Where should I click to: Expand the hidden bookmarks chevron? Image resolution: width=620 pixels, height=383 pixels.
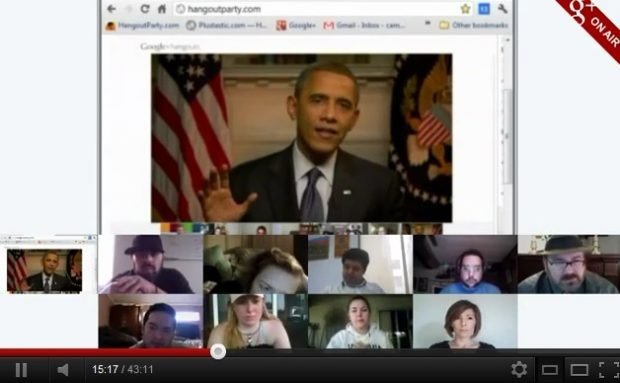[x=427, y=24]
